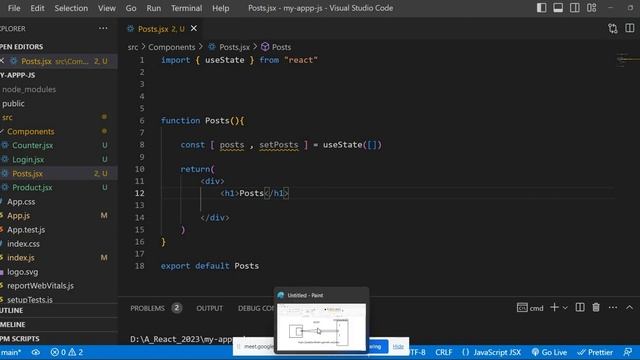
Task: Open source control changes icon in editor toolbar
Action: tap(613, 28)
